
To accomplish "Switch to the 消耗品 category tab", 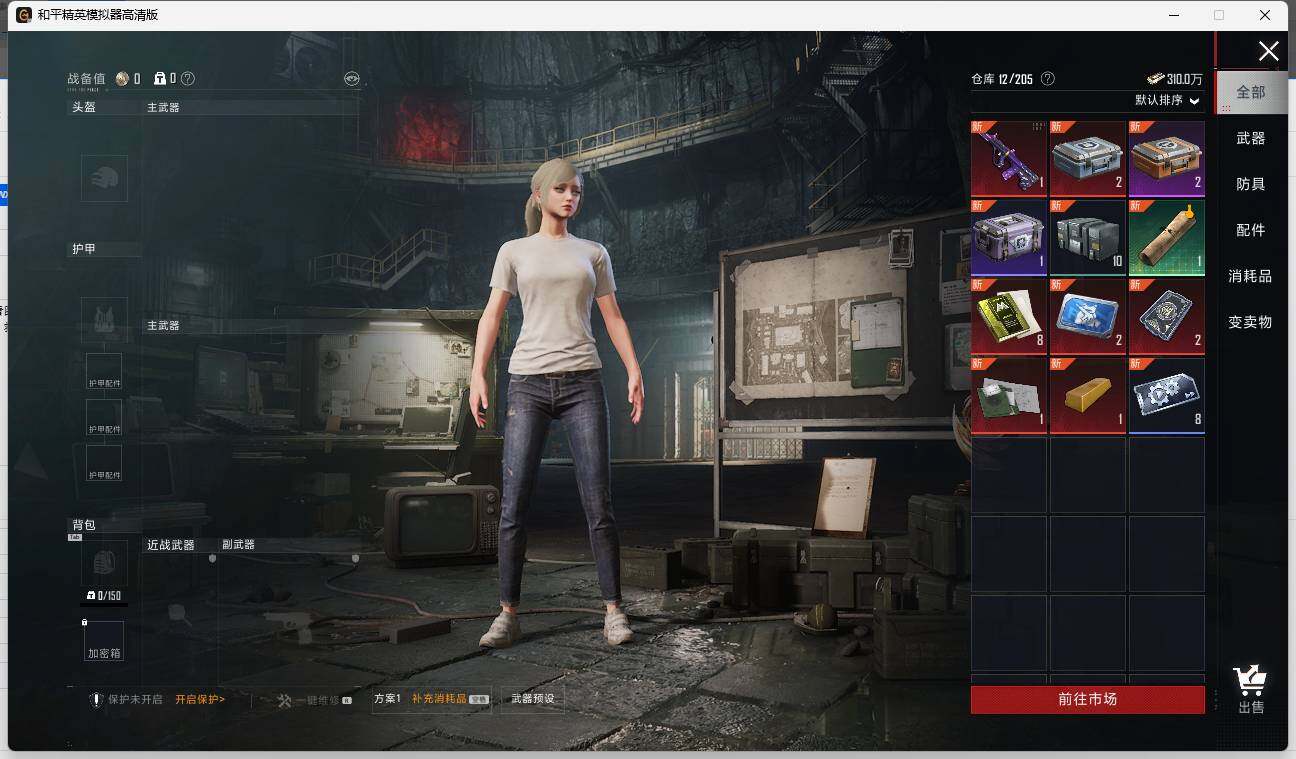I will pyautogui.click(x=1251, y=276).
